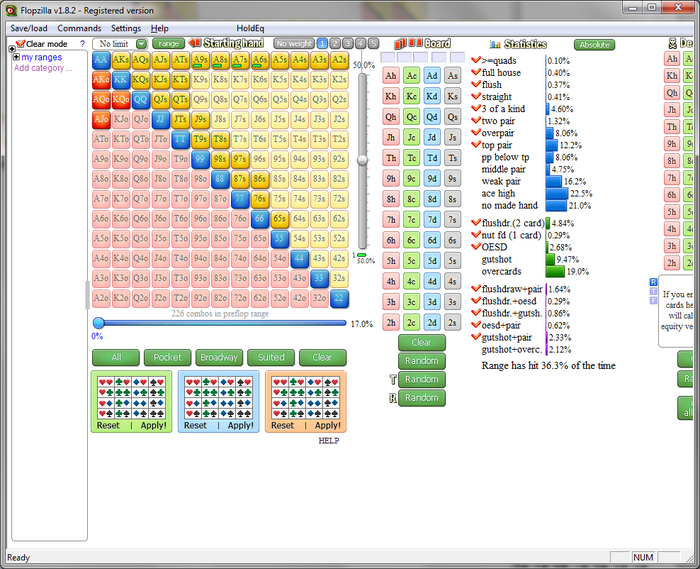The width and height of the screenshot is (700, 569).
Task: Uncheck the top pair statistic
Action: (476, 145)
